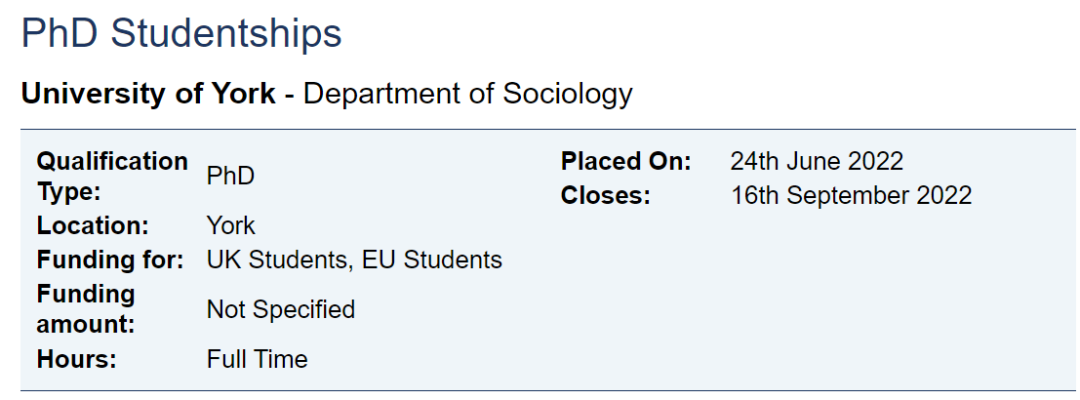The width and height of the screenshot is (1080, 400).
Task: Click the Funding for label
Action: click(110, 260)
